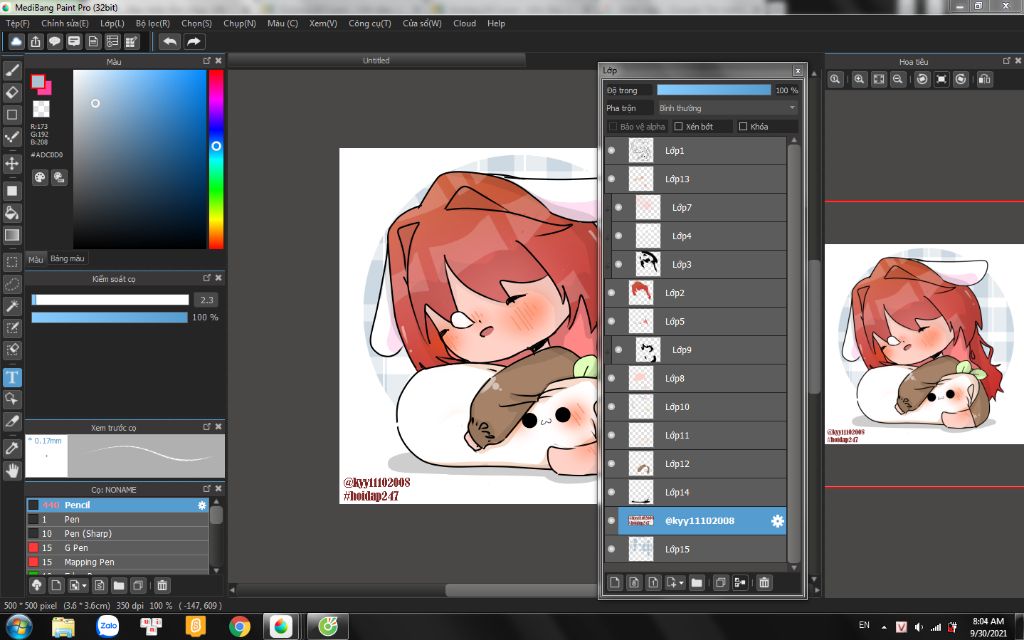This screenshot has height=640, width=1024.
Task: Select the Lớp14 layer
Action: point(696,492)
